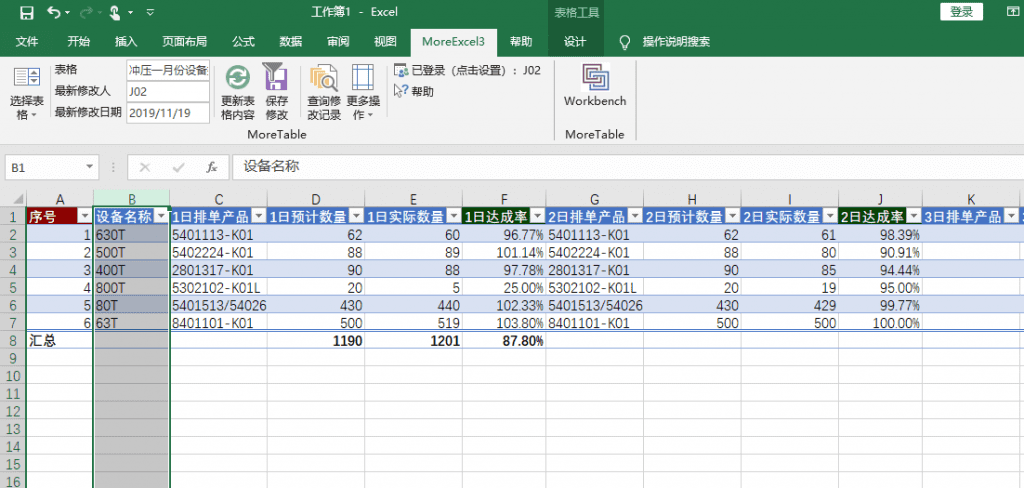
Task: Open filter dropdown on 1日达成率 column
Action: (x=537, y=217)
